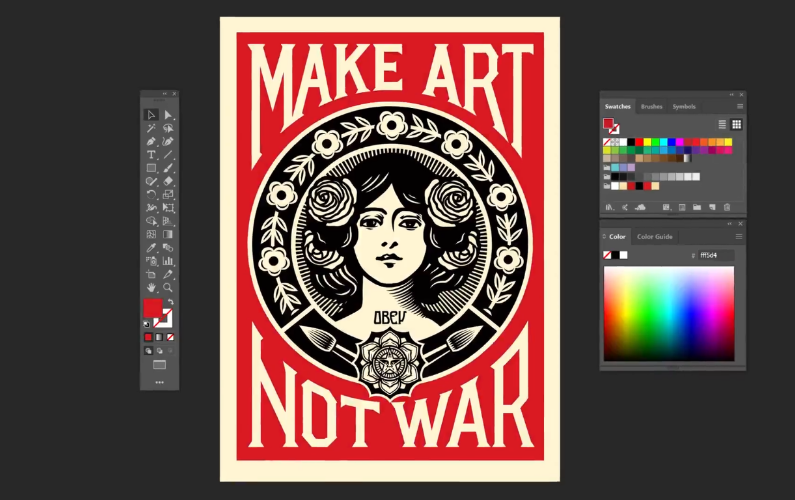Open the Swatches panel menu
The width and height of the screenshot is (795, 500).
(x=740, y=106)
